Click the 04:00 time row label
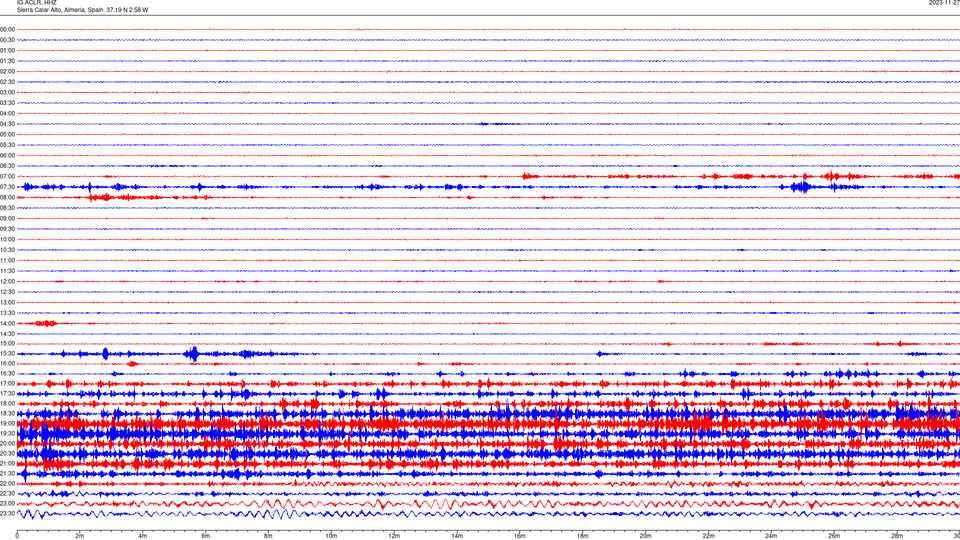 coord(7,113)
